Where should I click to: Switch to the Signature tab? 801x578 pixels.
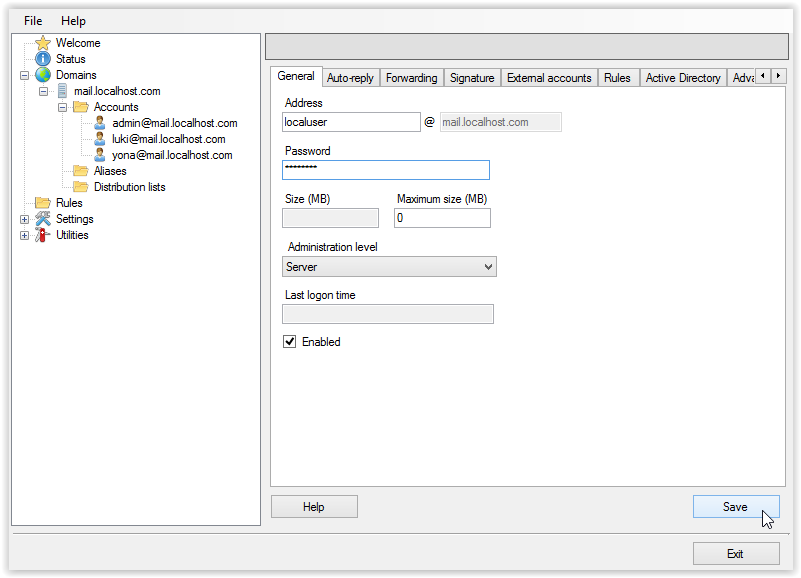coord(472,78)
